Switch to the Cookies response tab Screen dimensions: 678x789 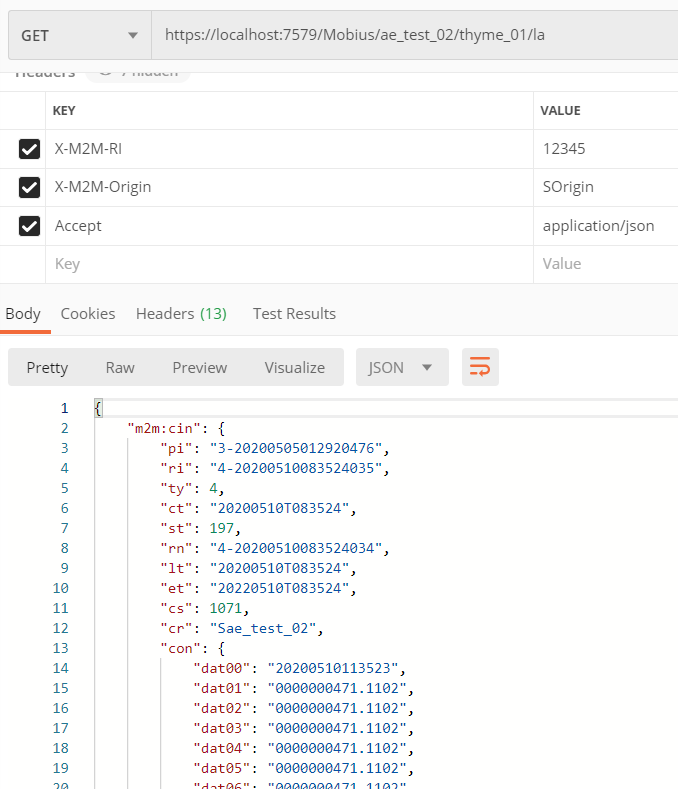tap(88, 313)
